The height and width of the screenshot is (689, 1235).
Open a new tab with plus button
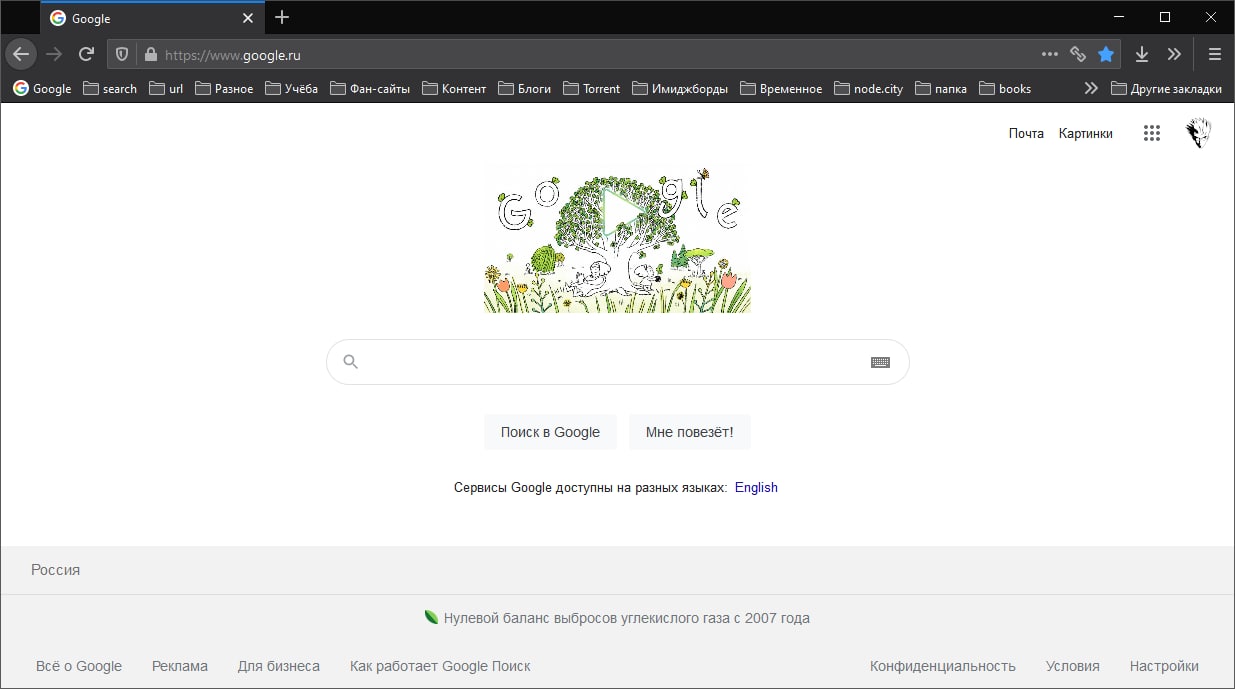[282, 17]
